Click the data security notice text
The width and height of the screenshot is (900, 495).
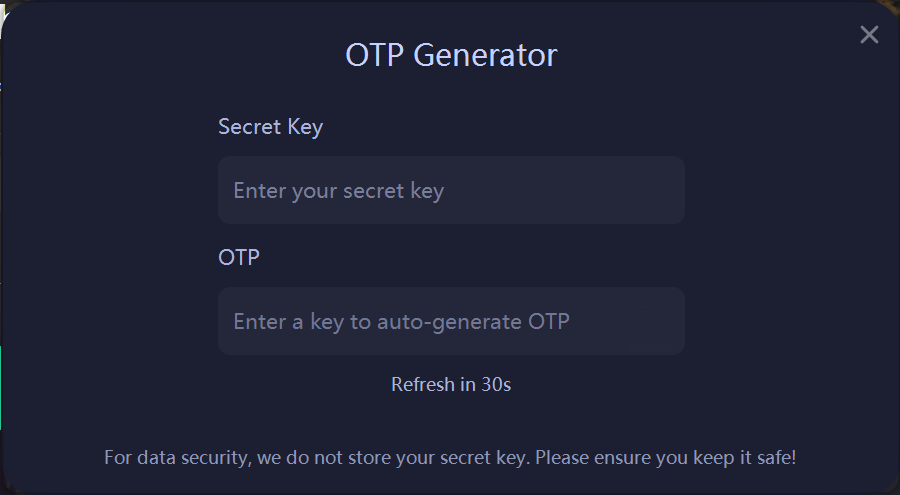450,458
